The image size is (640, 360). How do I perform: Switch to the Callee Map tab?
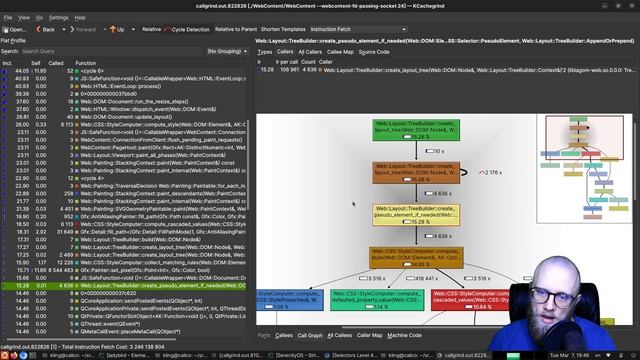pos(340,52)
